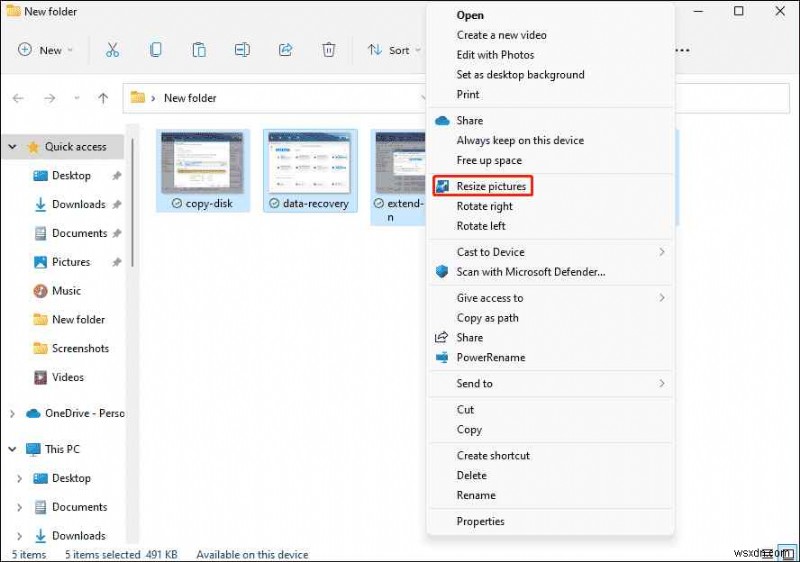
Task: Select the copy-disk image thumbnail
Action: click(203, 162)
